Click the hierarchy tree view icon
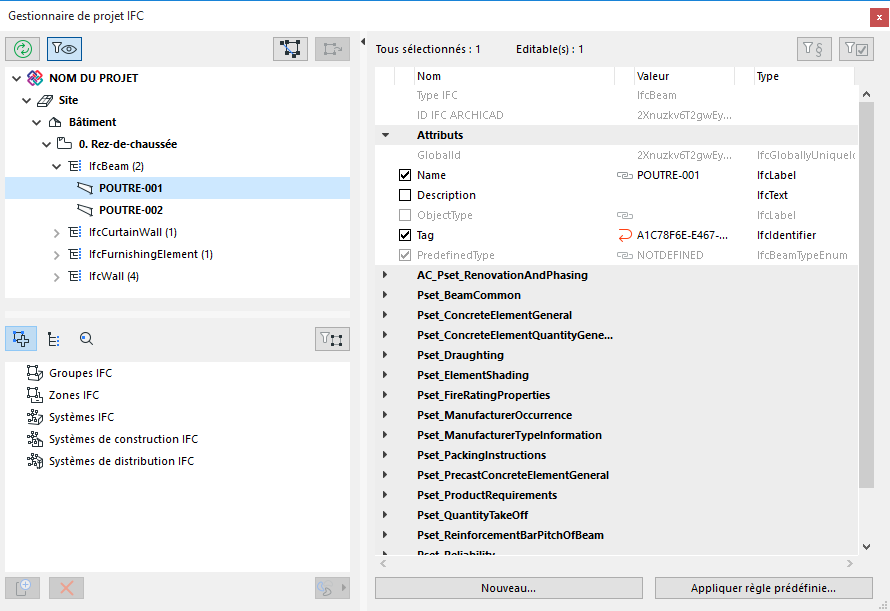This screenshot has width=890, height=611. (54, 339)
